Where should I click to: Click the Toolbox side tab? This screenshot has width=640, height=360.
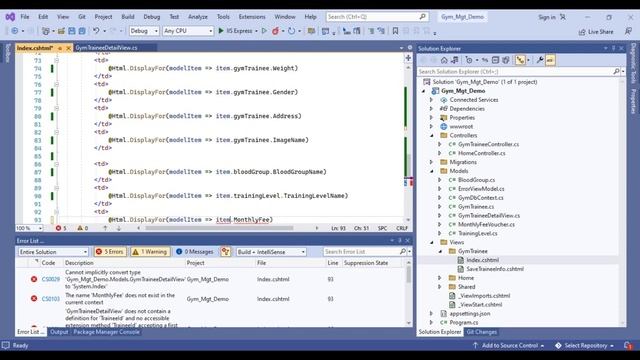[x=7, y=53]
